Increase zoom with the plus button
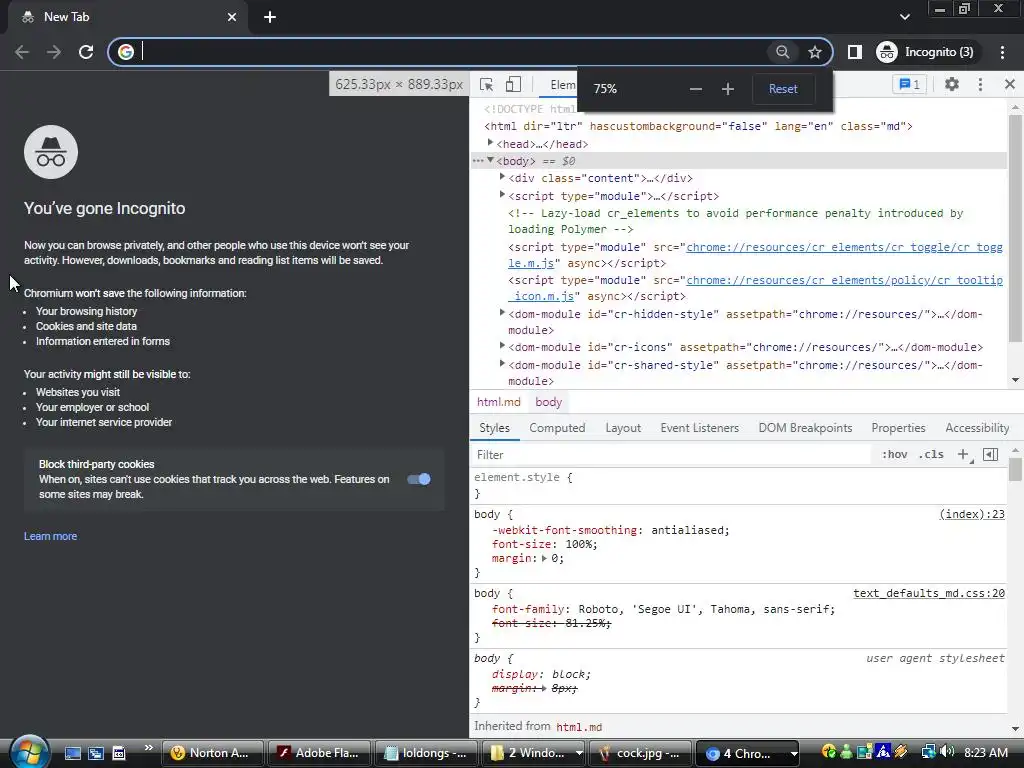Image resolution: width=1024 pixels, height=768 pixels. (728, 89)
